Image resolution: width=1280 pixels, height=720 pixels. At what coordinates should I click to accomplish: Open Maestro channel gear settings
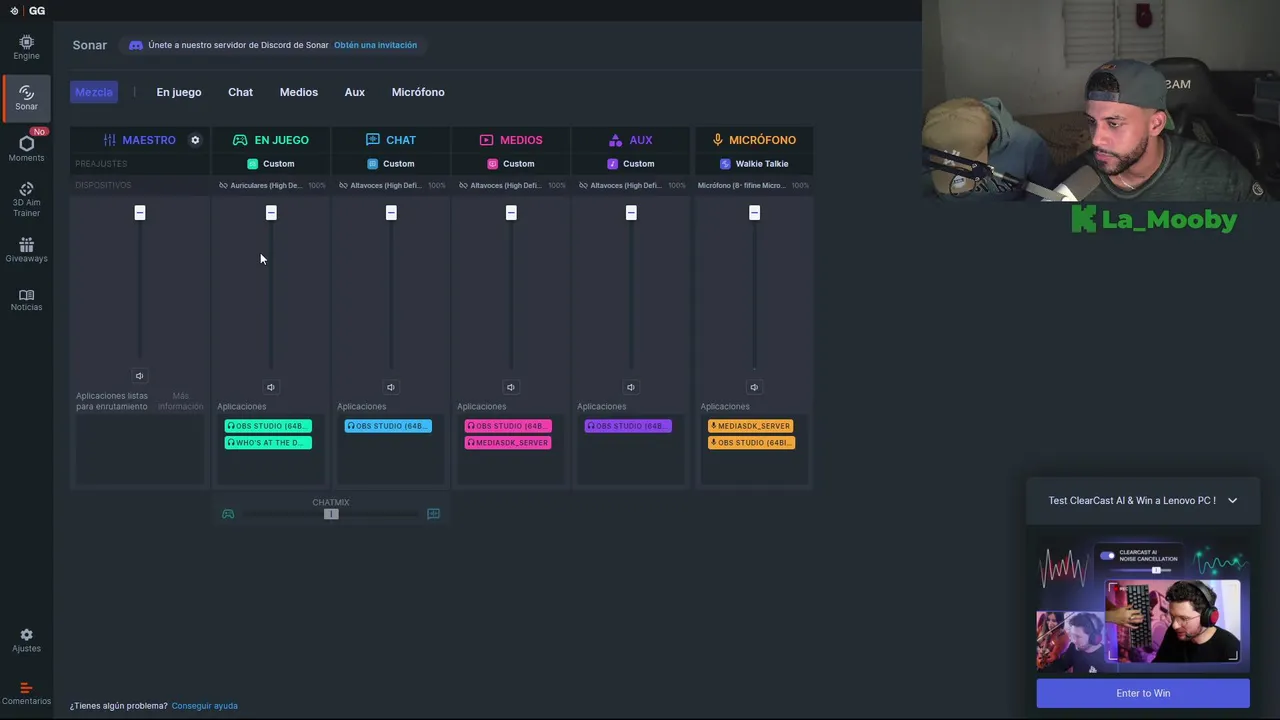(195, 140)
